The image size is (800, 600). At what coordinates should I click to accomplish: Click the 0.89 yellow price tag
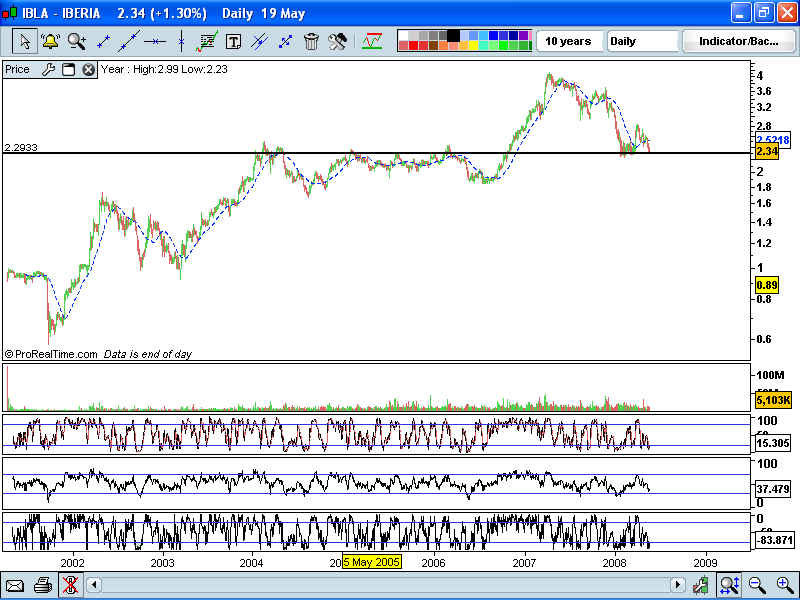coord(767,285)
